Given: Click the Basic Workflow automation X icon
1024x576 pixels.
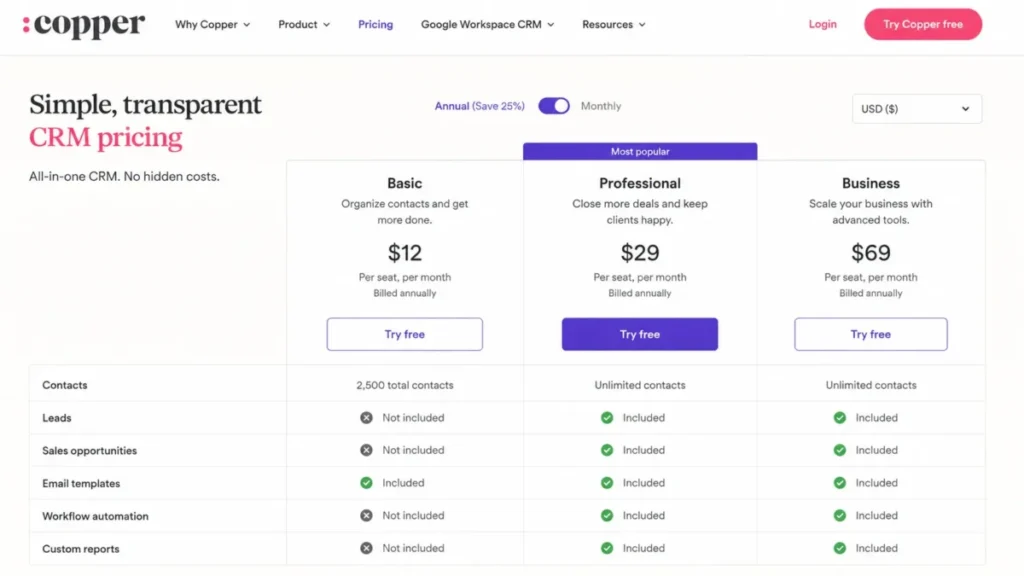Looking at the screenshot, I should (366, 515).
